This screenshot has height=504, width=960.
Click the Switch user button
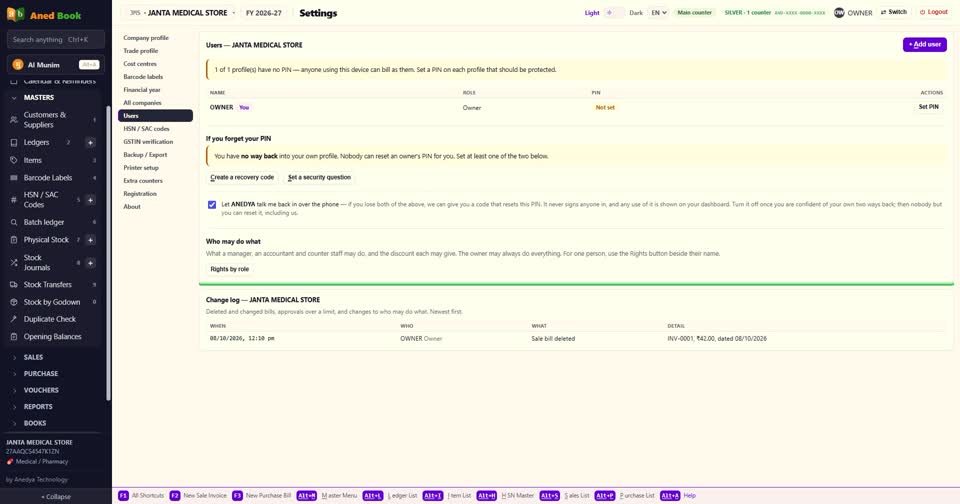pyautogui.click(x=893, y=12)
